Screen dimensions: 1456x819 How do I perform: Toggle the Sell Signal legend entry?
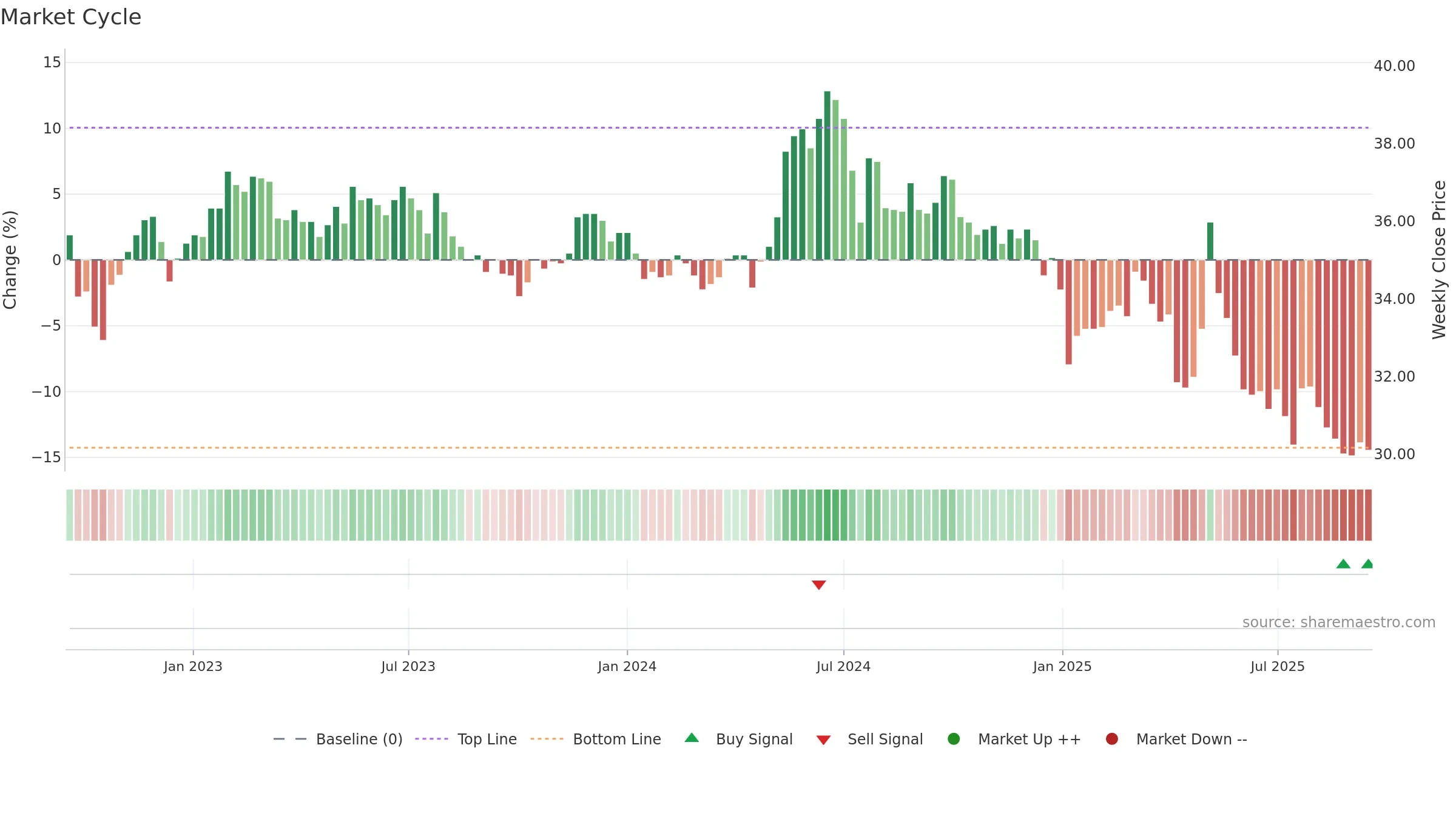(869, 739)
